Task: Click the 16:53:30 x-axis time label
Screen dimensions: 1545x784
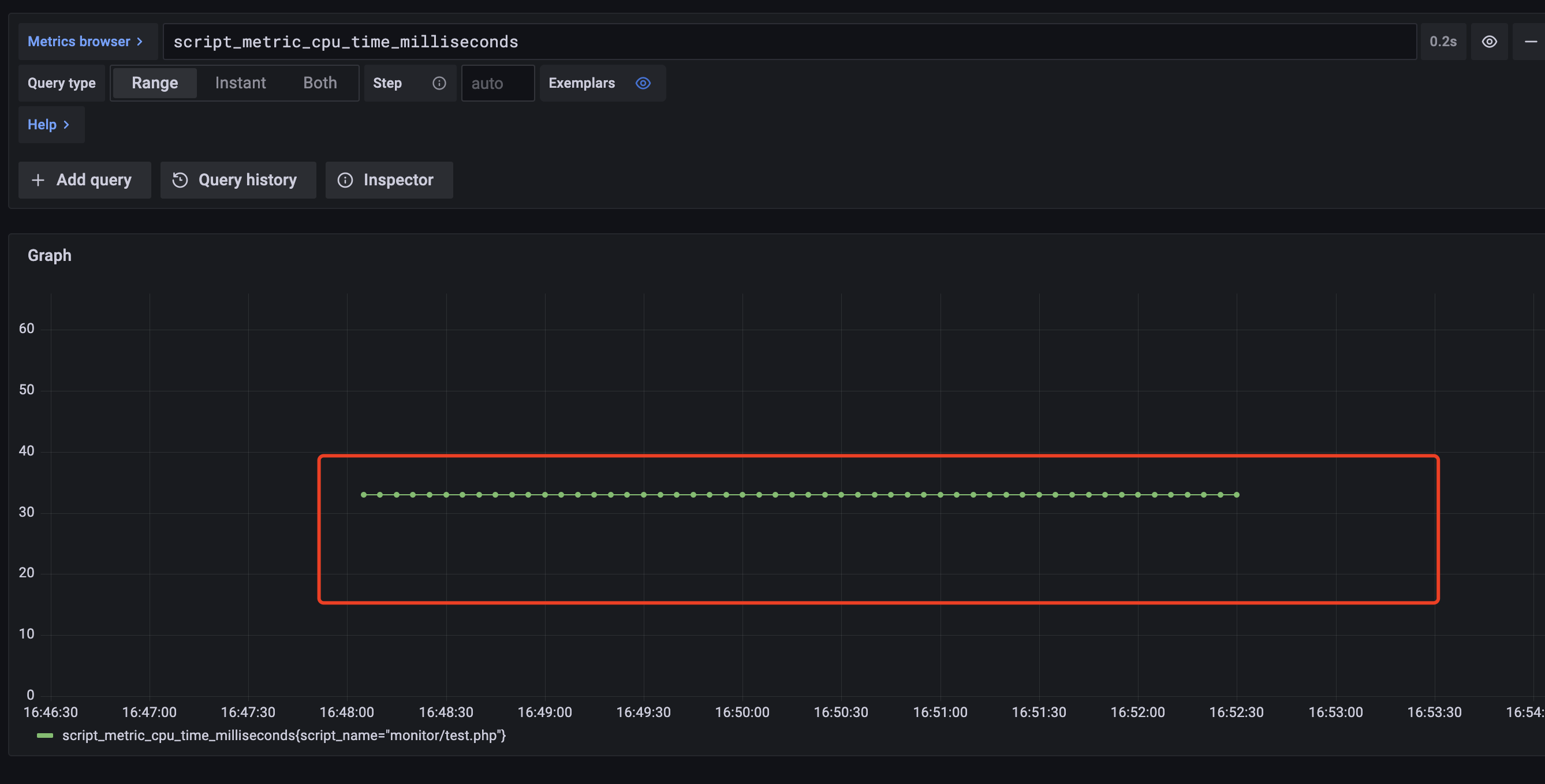Action: tap(1434, 712)
